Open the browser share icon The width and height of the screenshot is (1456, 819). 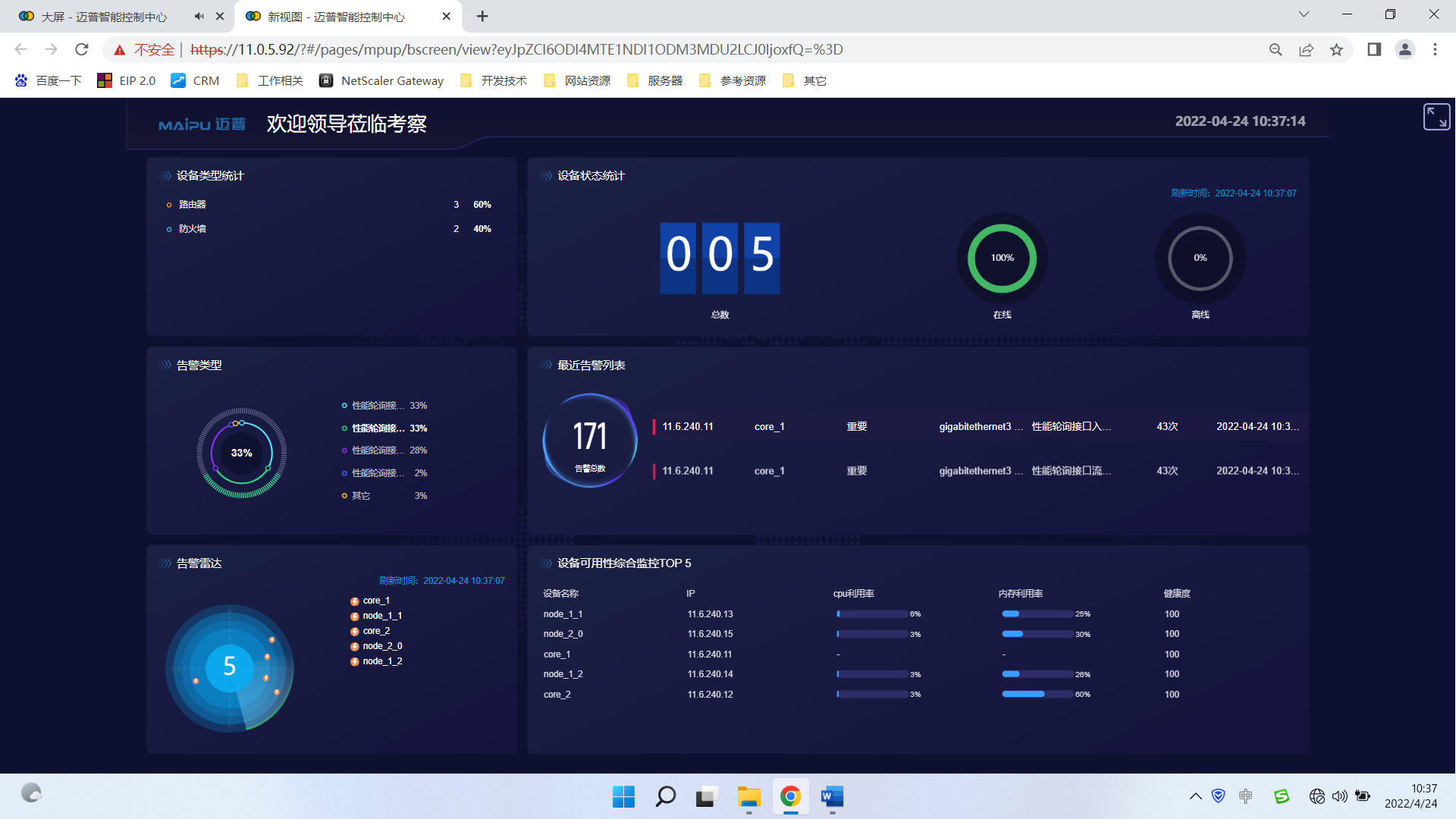(x=1306, y=49)
